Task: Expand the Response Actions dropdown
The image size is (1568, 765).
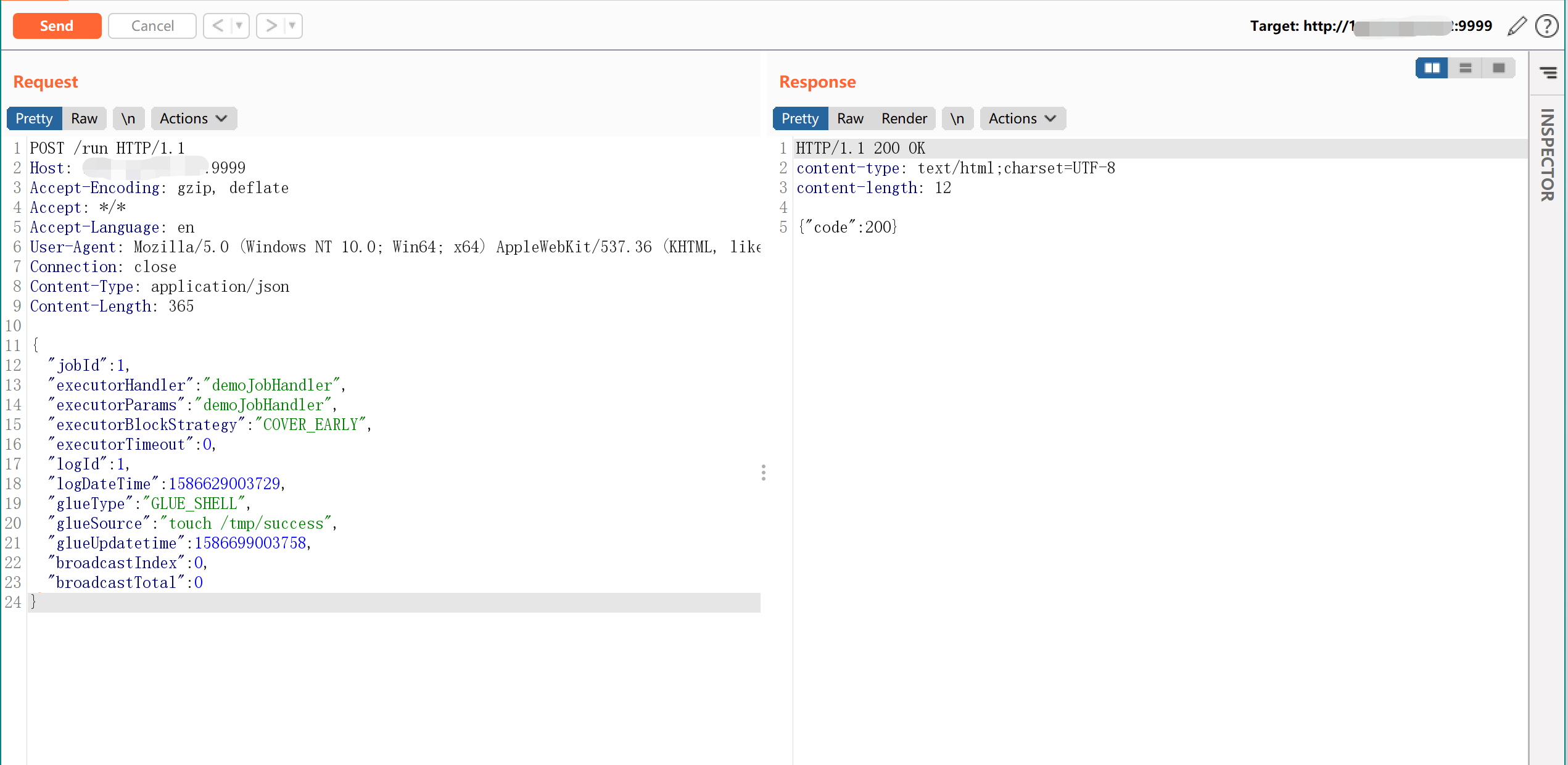Action: 1022,118
